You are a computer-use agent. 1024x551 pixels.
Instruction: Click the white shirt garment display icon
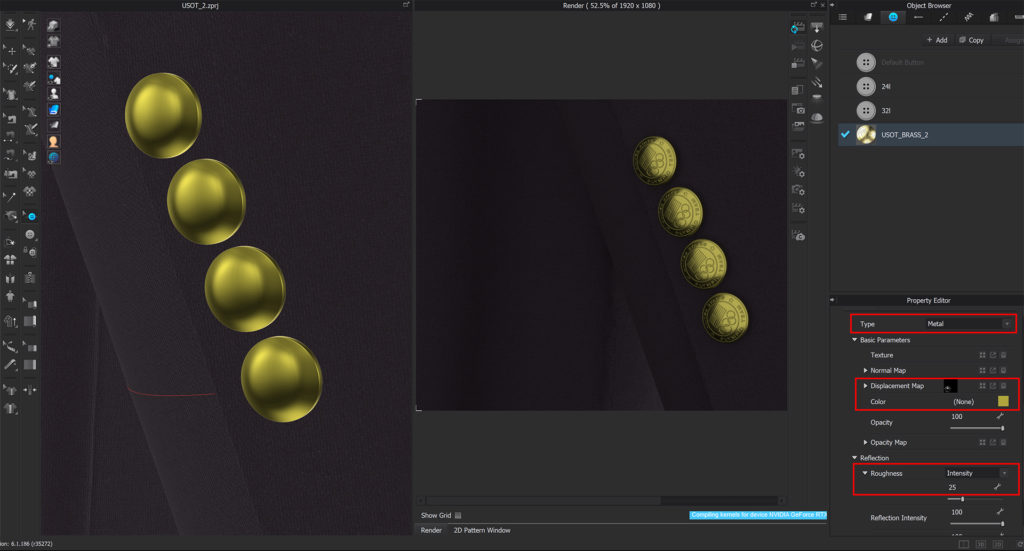54,62
